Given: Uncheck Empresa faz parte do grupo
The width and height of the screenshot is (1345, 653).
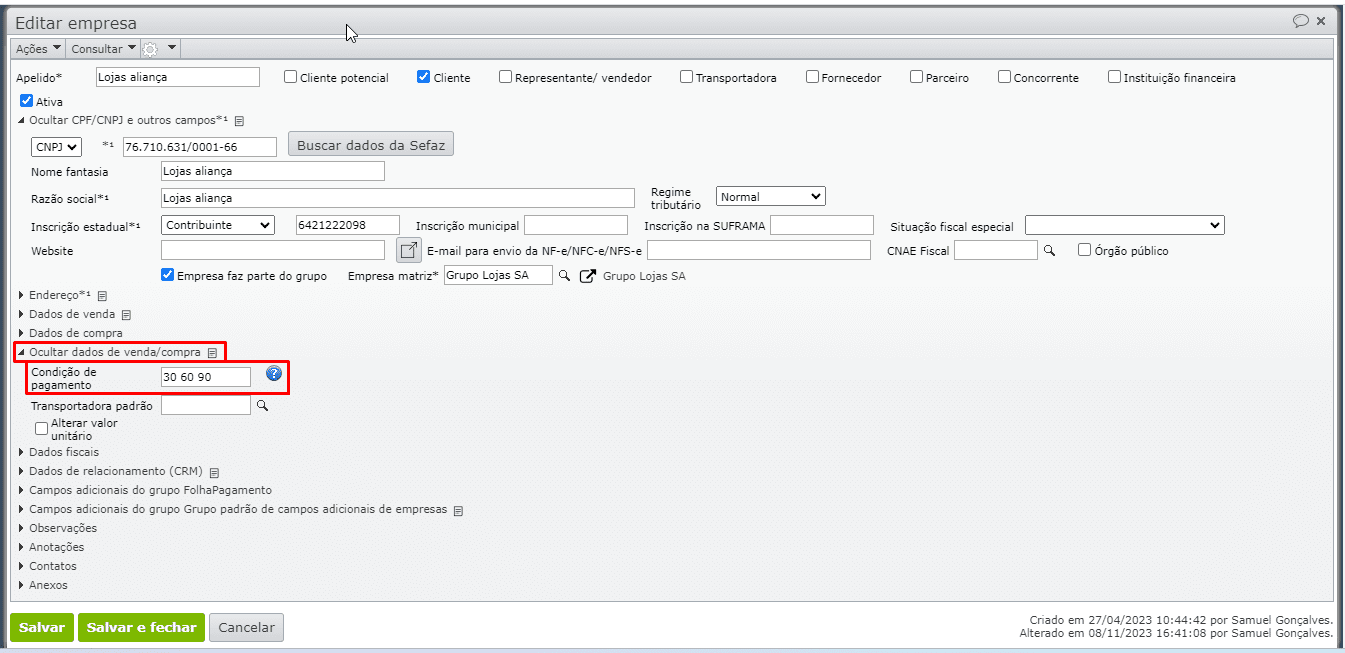Looking at the screenshot, I should (x=168, y=276).
